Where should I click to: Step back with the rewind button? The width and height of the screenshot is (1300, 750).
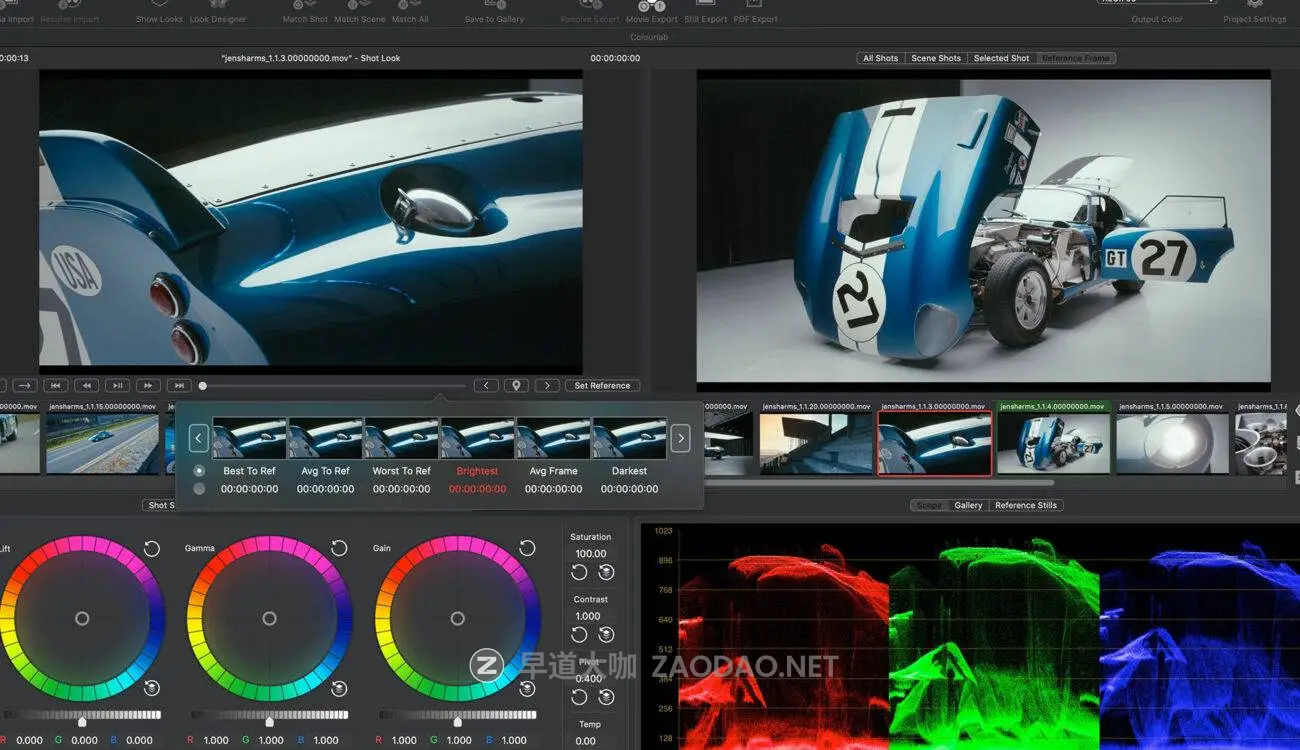(87, 386)
